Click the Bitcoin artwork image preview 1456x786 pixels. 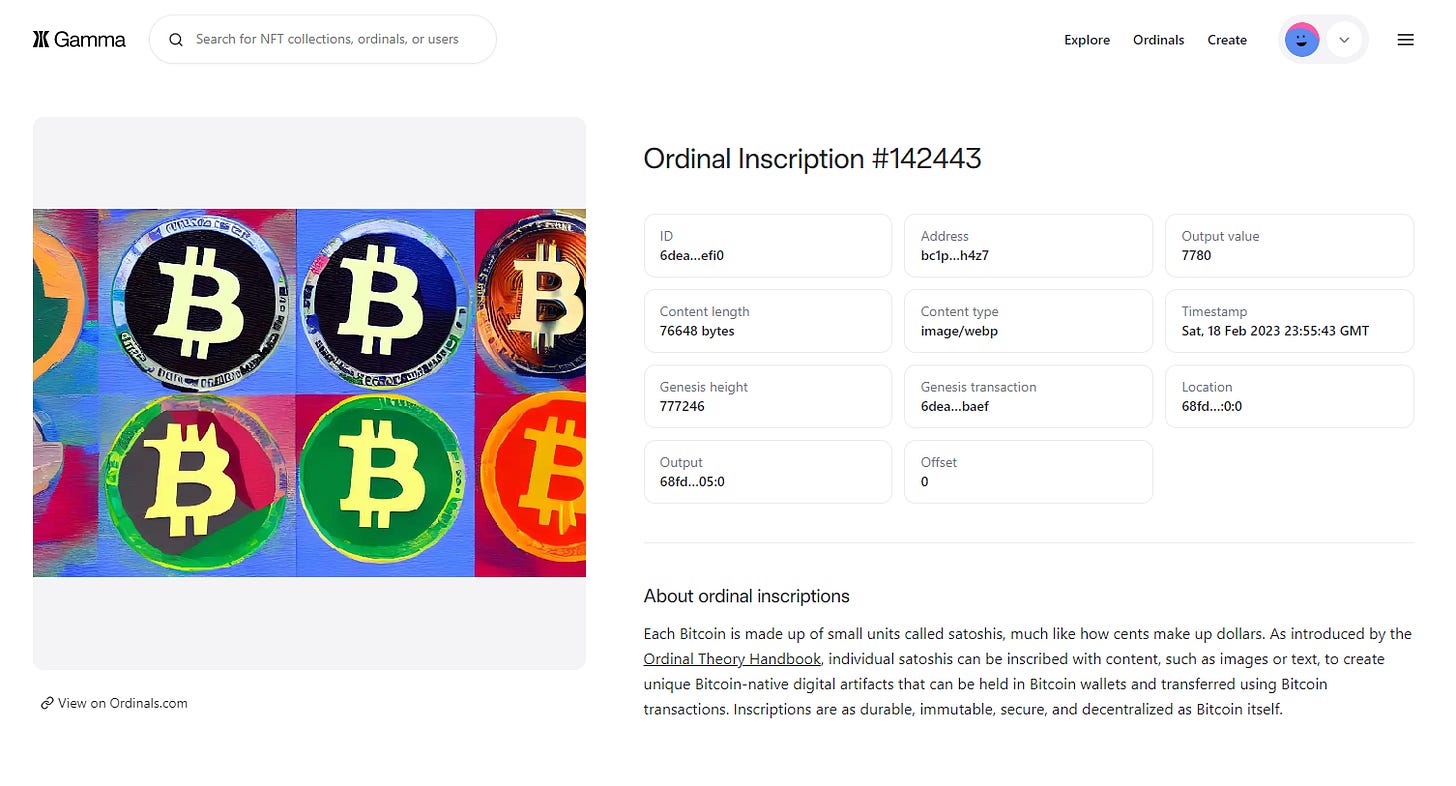(x=310, y=392)
